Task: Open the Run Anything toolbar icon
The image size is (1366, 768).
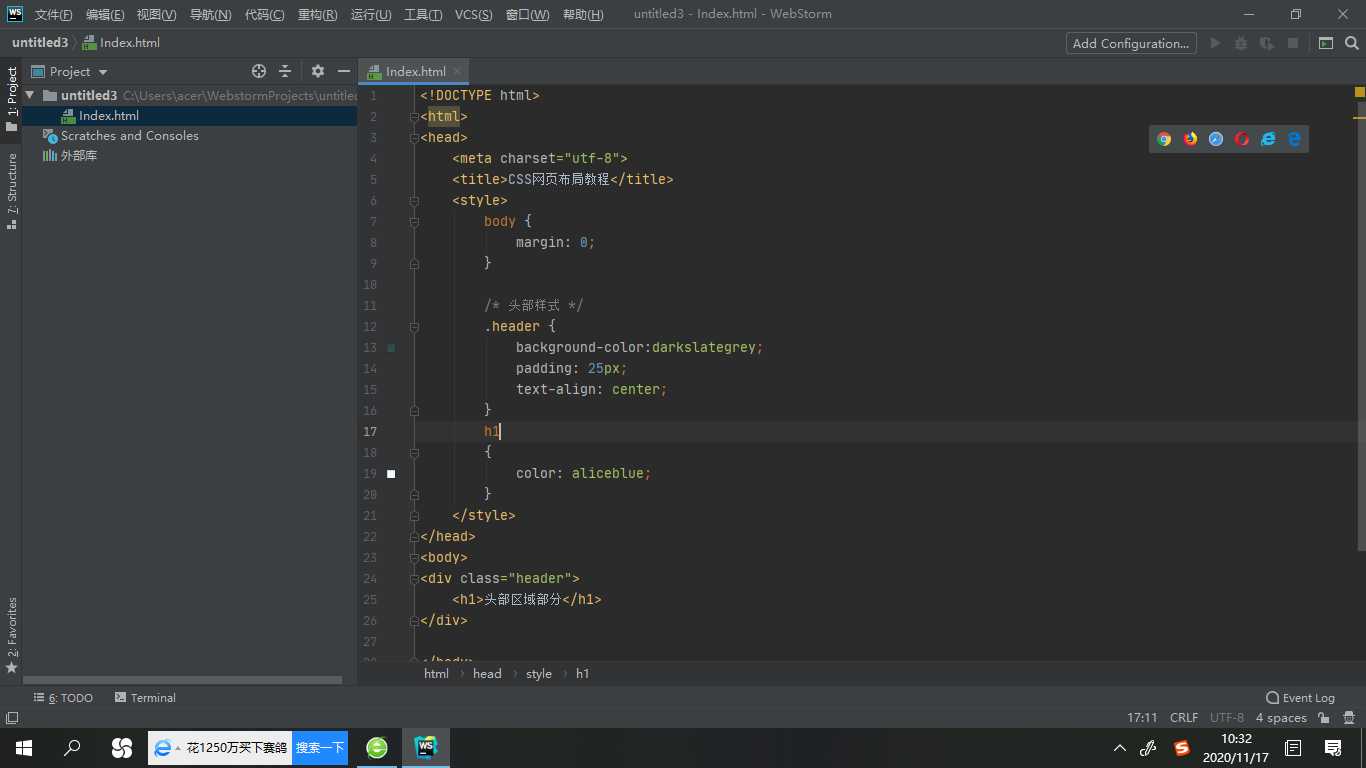Action: (x=1326, y=43)
